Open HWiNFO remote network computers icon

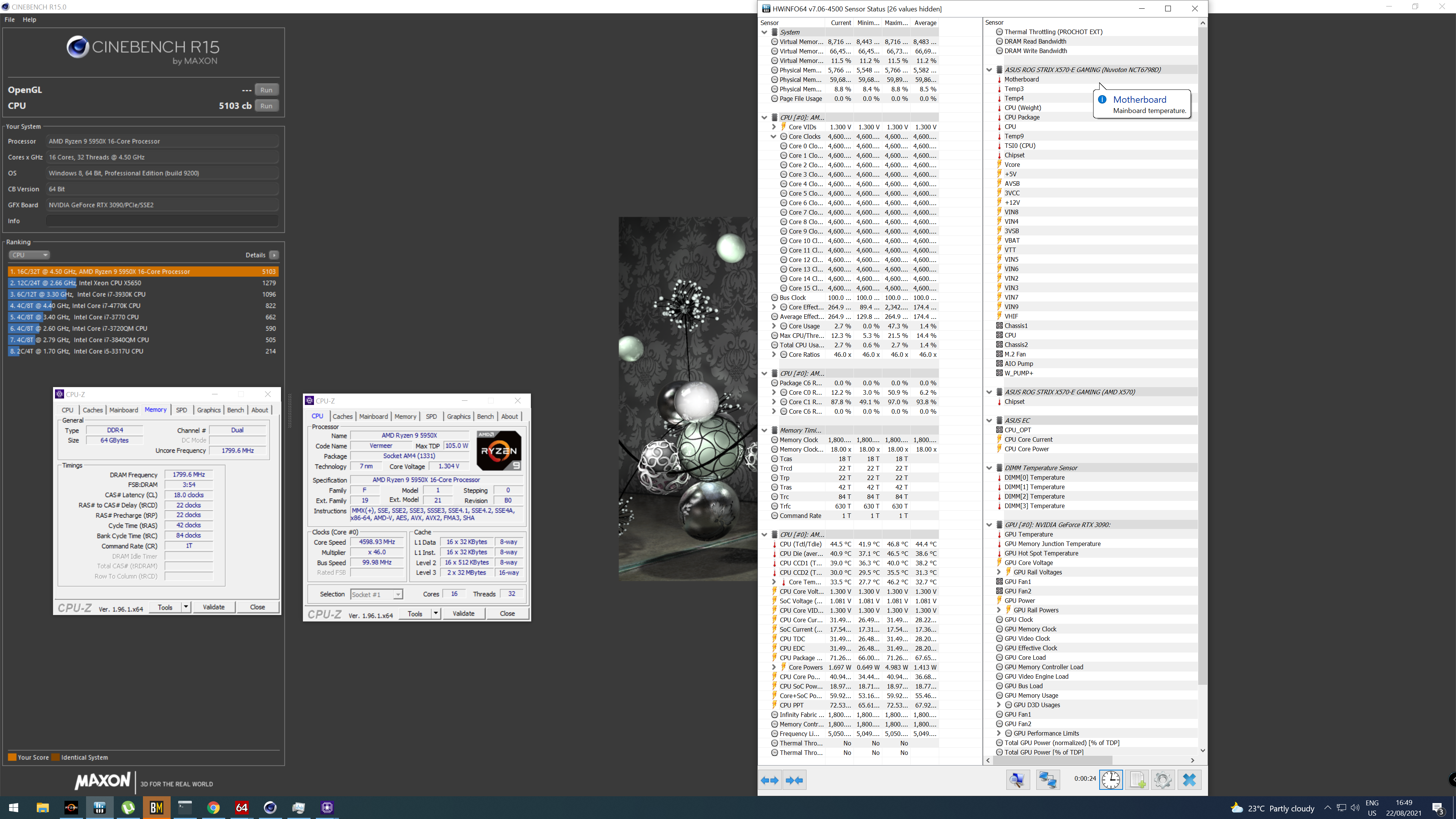[x=1047, y=780]
